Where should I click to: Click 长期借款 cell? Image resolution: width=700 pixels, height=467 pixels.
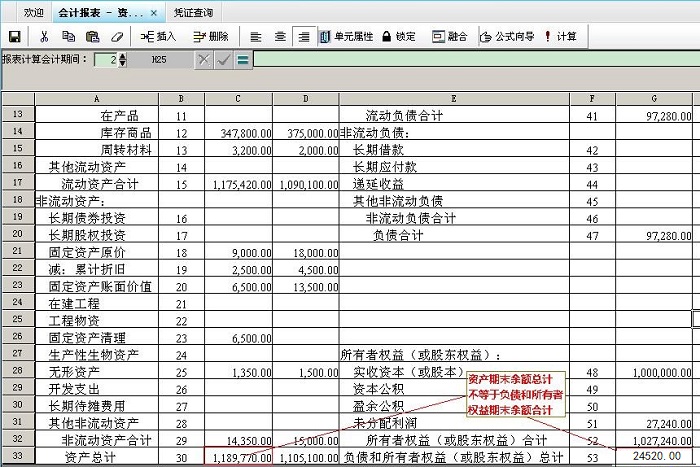(x=454, y=150)
